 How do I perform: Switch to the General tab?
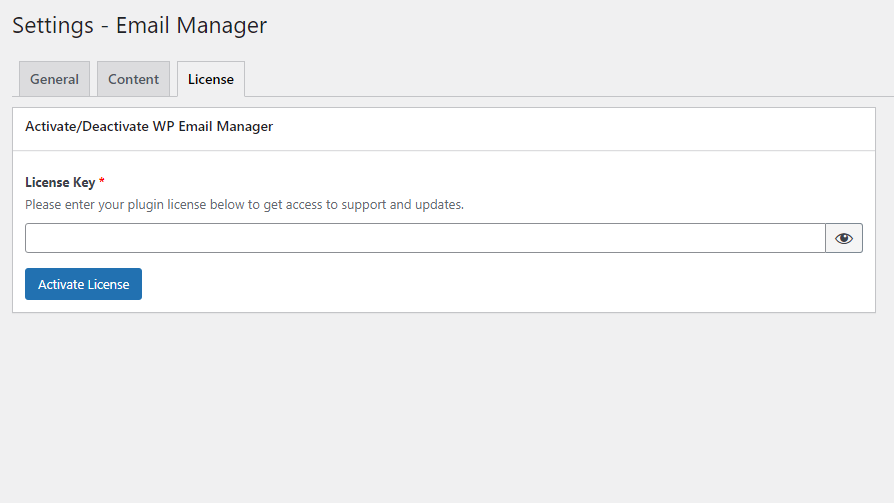click(x=54, y=79)
